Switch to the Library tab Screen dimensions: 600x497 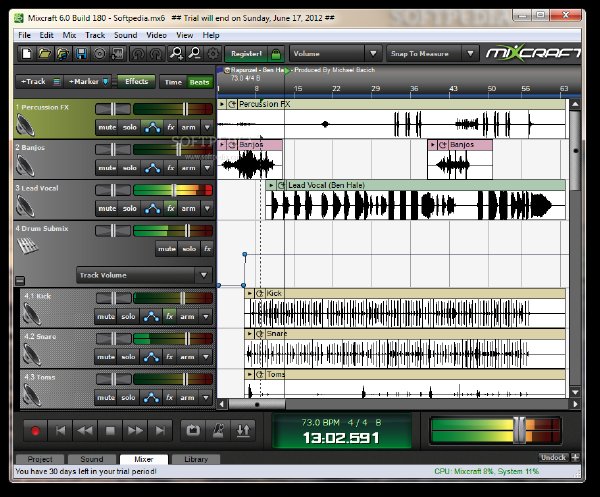(x=196, y=459)
